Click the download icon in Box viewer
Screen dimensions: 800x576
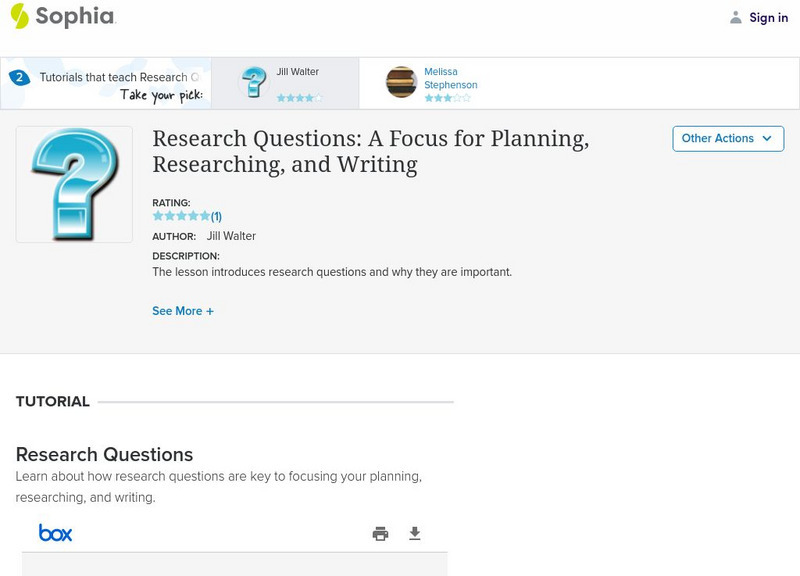415,534
